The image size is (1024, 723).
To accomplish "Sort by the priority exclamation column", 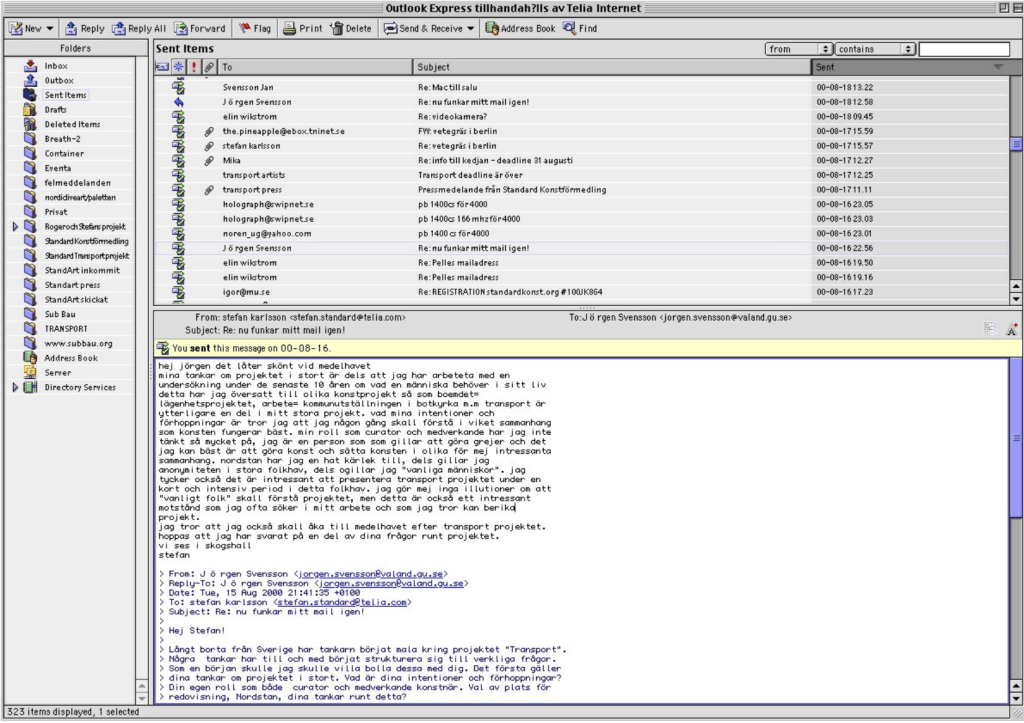I will click(x=193, y=67).
